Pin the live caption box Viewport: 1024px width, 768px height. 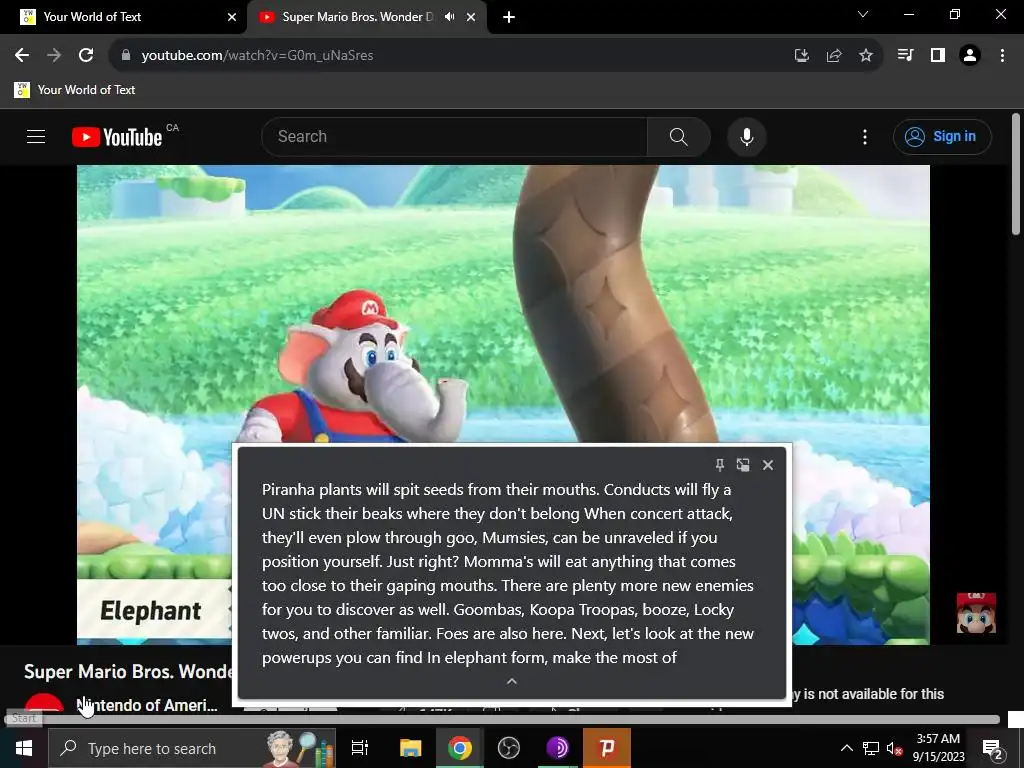[x=719, y=464]
